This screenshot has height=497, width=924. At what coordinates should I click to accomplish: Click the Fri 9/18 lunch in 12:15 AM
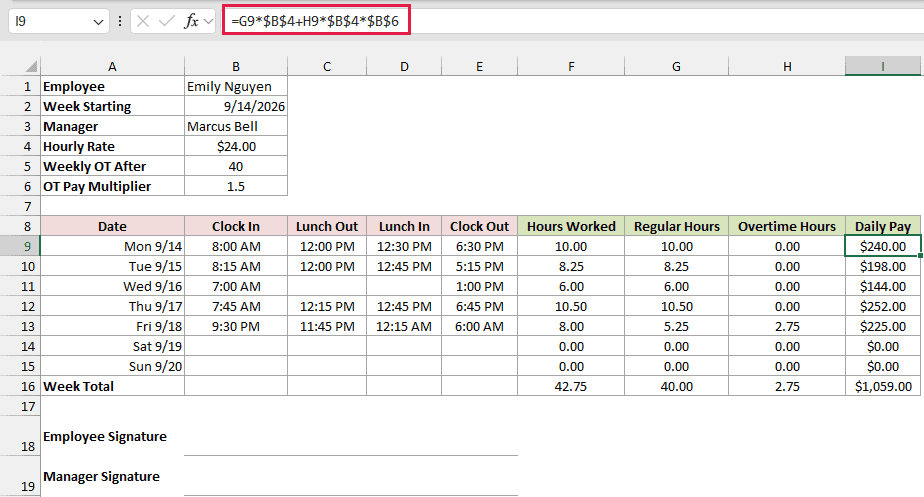coord(404,326)
